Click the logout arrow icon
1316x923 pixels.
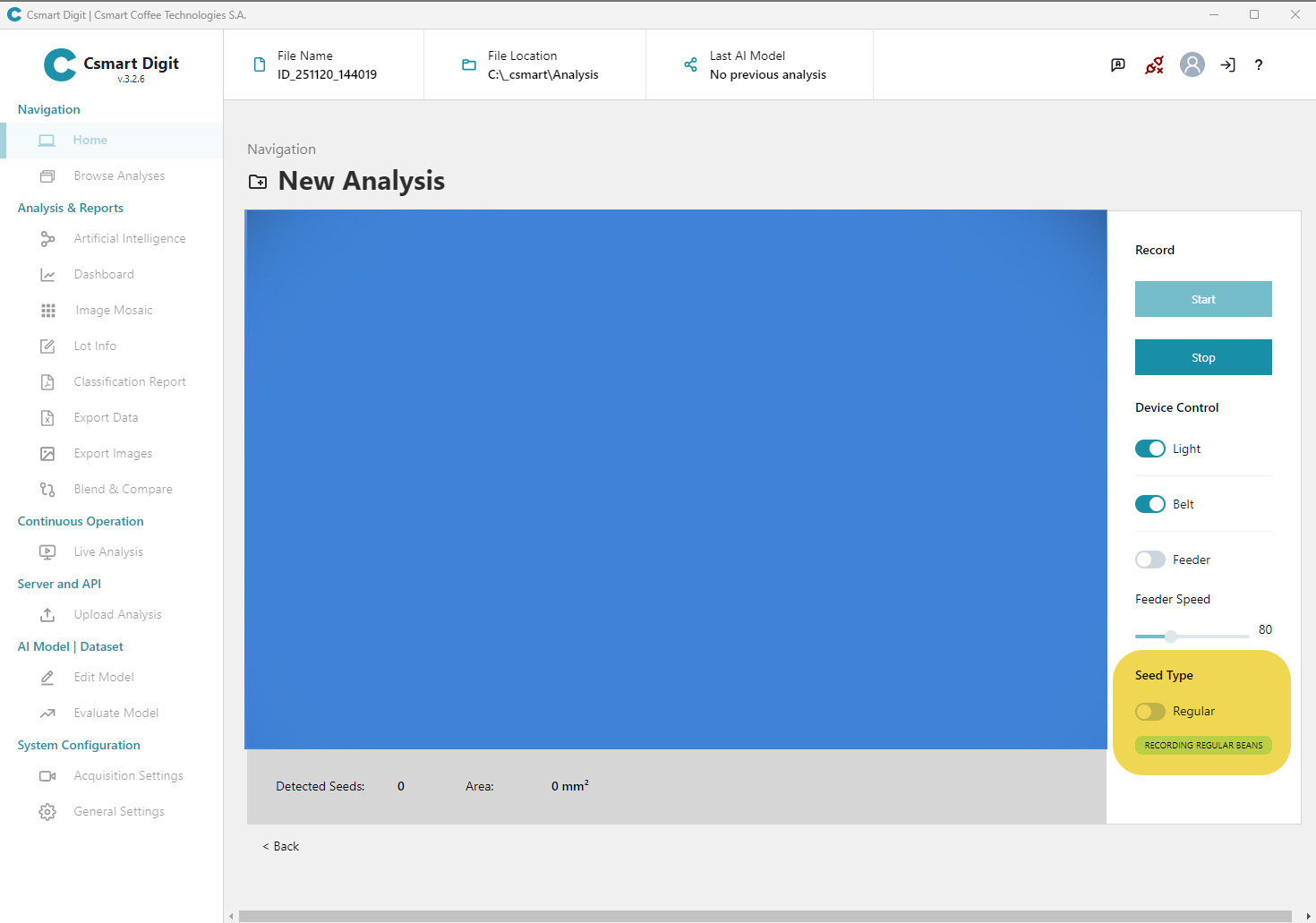1227,64
